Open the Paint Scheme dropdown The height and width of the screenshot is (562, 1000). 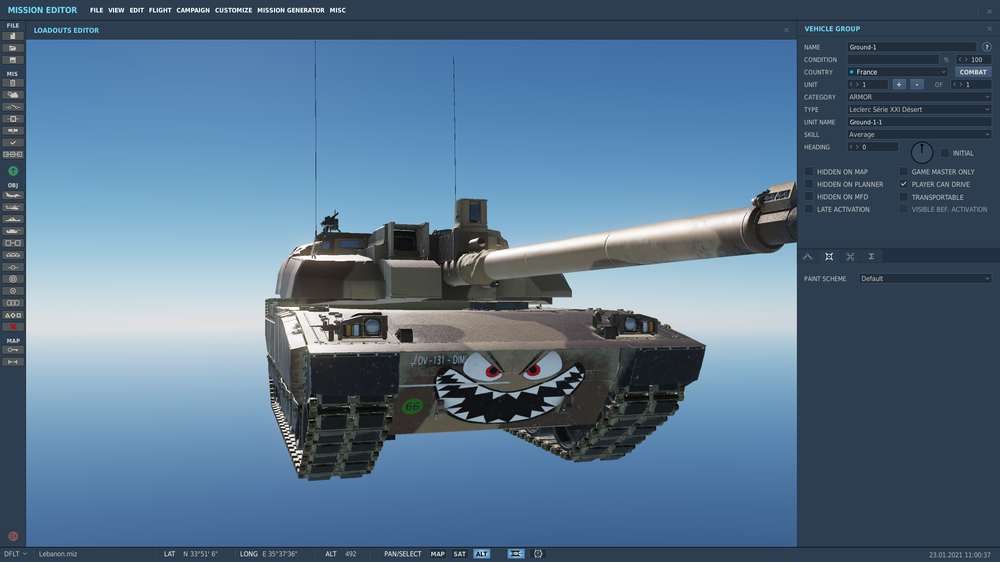pyautogui.click(x=925, y=279)
